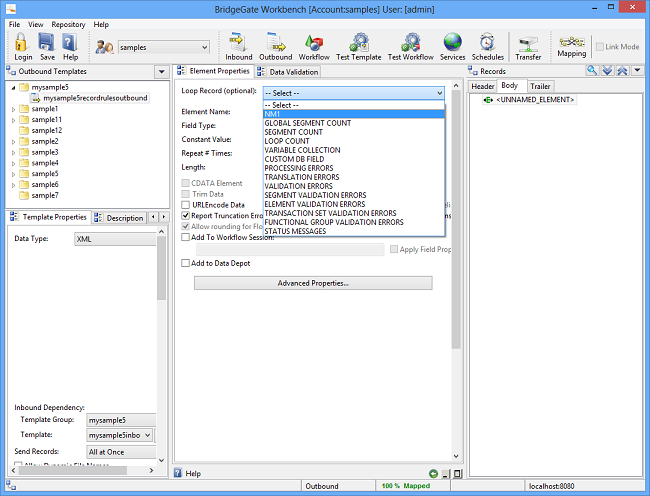Open the View menu

pyautogui.click(x=36, y=24)
